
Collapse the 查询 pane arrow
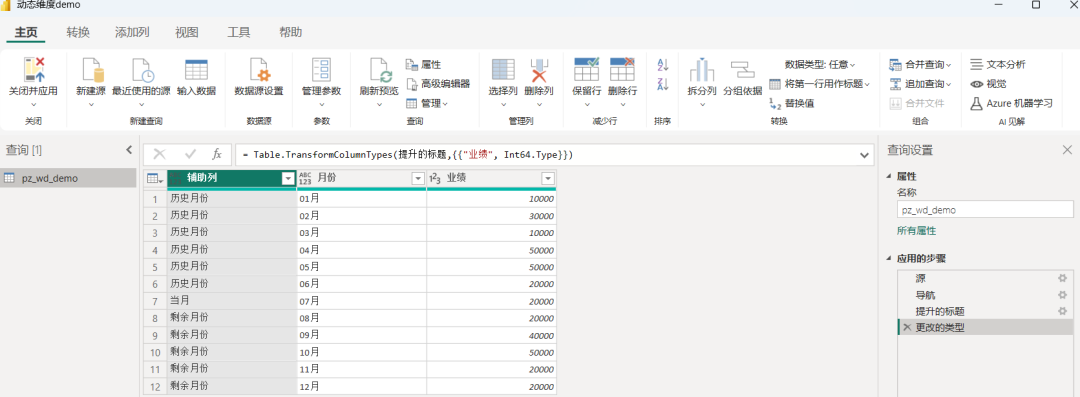point(129,150)
